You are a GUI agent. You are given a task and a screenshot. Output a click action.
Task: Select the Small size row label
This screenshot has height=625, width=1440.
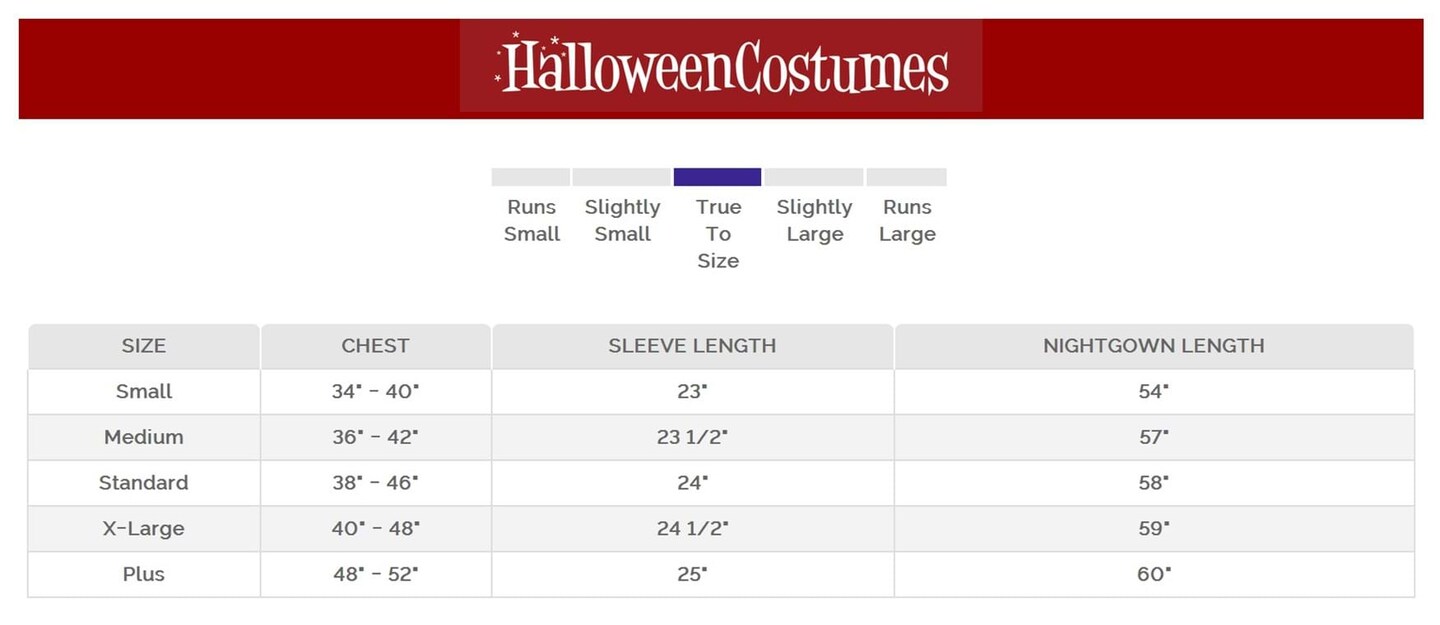[144, 391]
